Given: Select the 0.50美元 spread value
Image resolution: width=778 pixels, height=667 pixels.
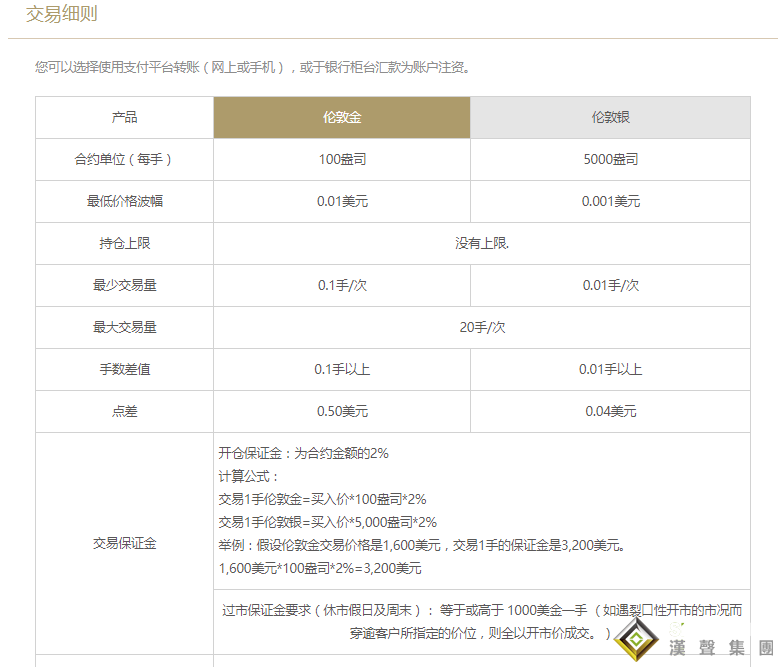Looking at the screenshot, I should point(342,411).
